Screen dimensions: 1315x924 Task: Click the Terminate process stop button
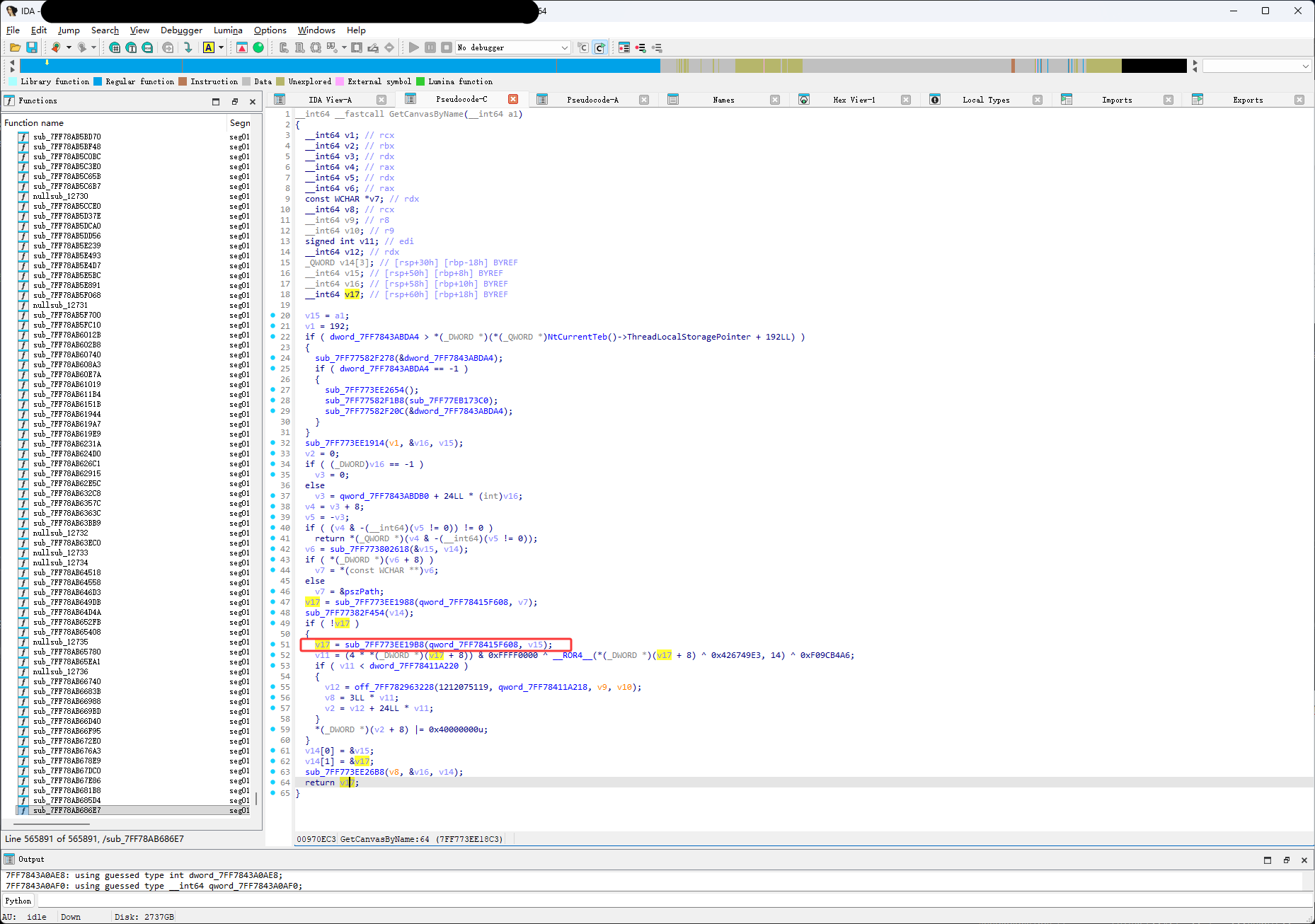point(447,47)
